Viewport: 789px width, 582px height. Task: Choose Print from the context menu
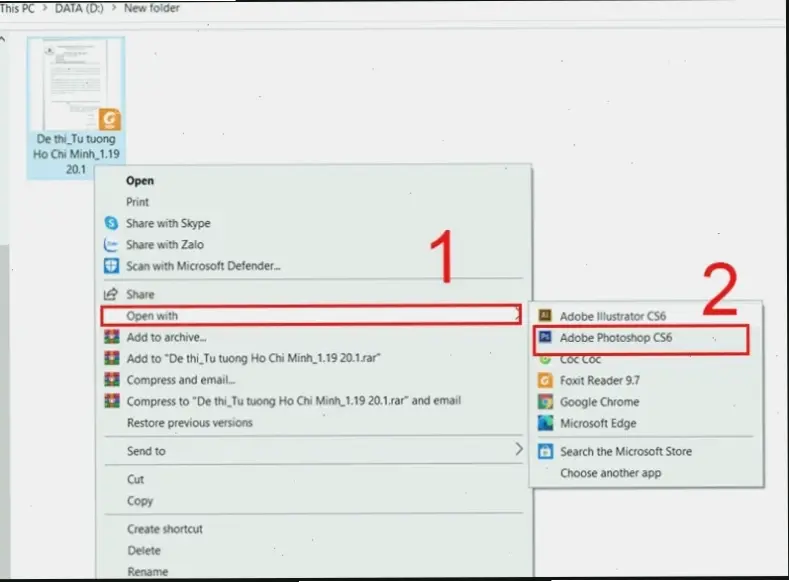(x=138, y=202)
